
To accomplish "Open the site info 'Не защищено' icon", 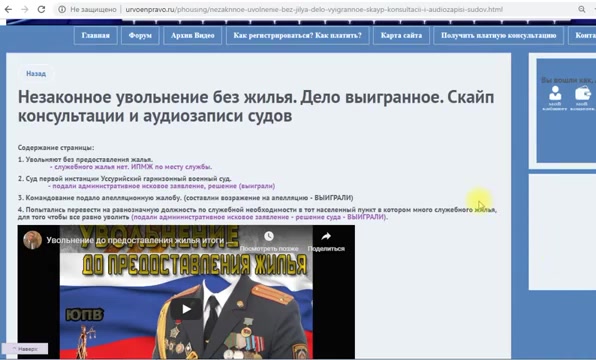I will pos(62,9).
